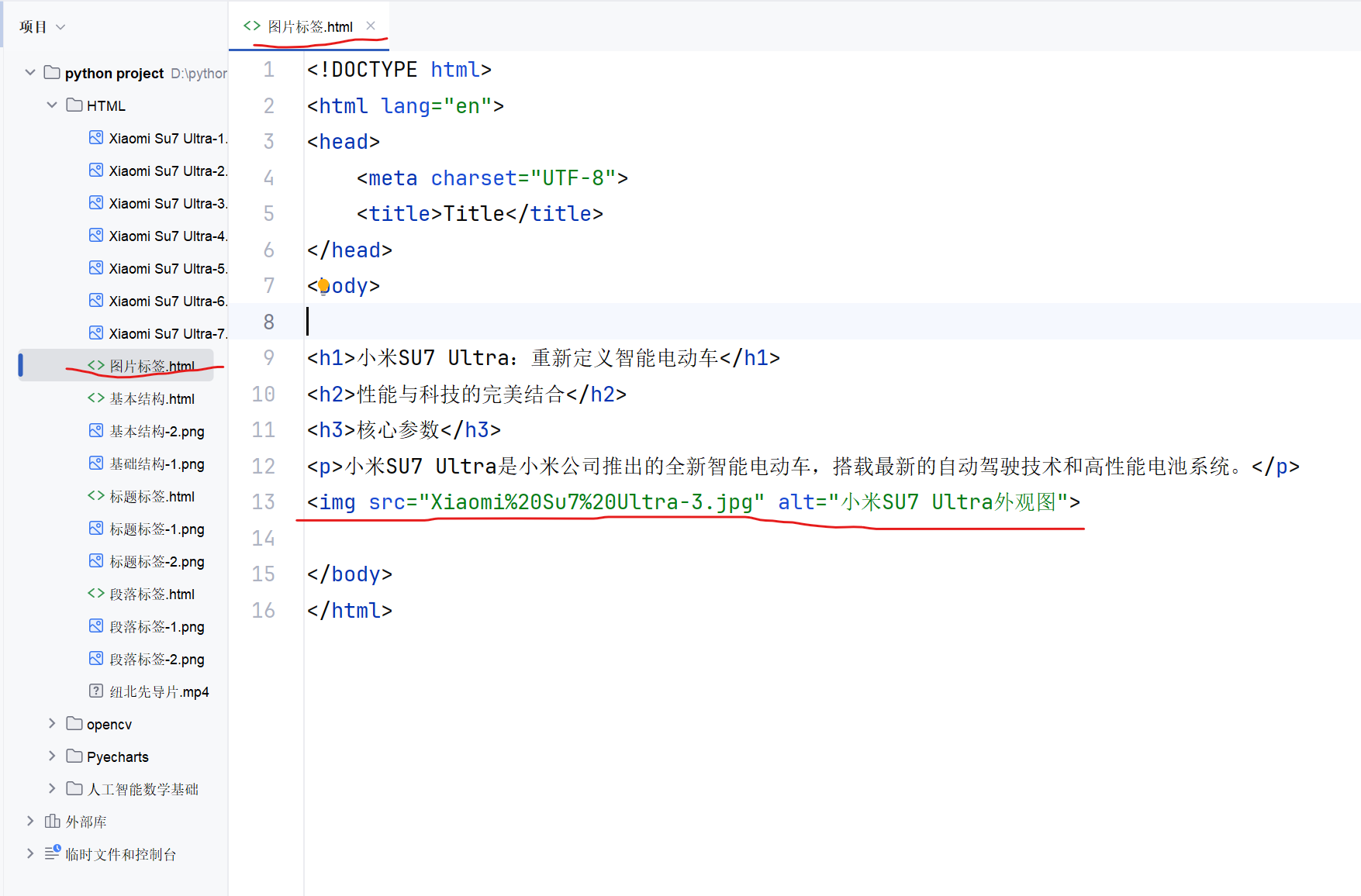Select Xiaomi Su7 Ultra-6 image file
Screen dimensions: 1361x896
pyautogui.click(x=168, y=301)
